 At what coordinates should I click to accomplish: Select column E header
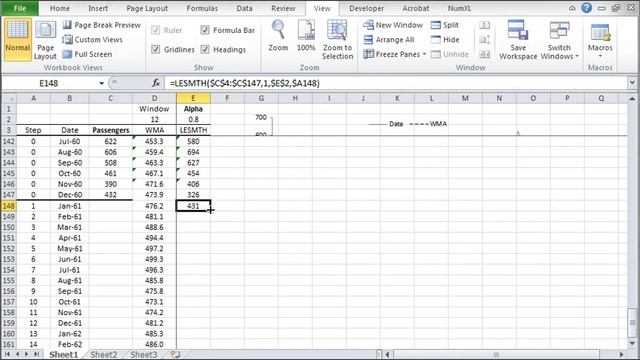(x=193, y=98)
